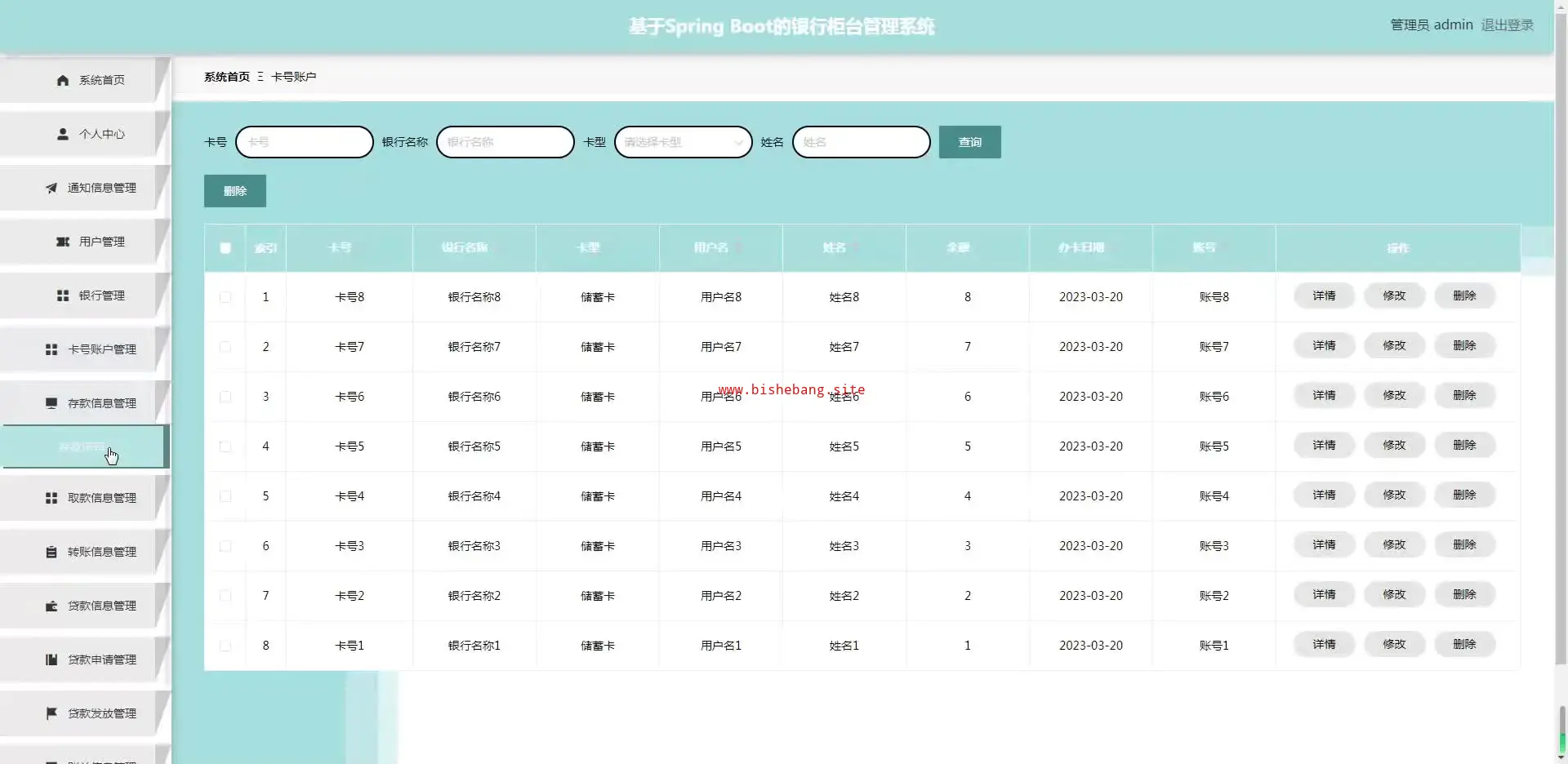
Task: Expand the 贷款信息管理 sidebar menu
Action: [101, 606]
